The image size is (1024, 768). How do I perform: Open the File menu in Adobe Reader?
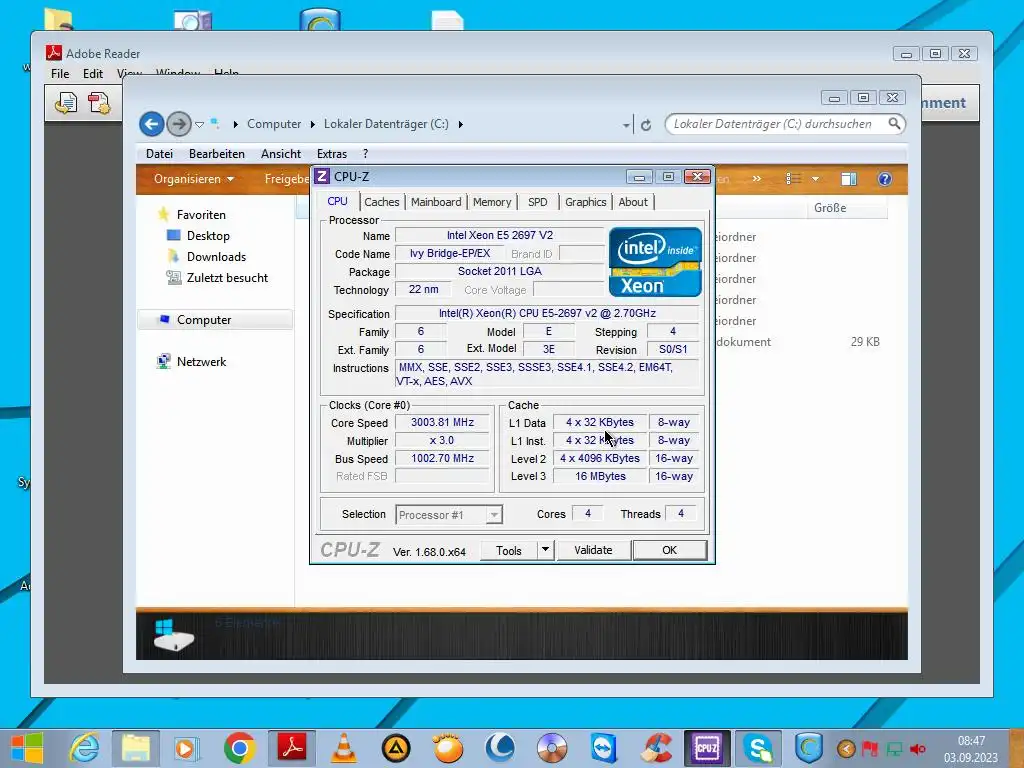click(x=60, y=74)
